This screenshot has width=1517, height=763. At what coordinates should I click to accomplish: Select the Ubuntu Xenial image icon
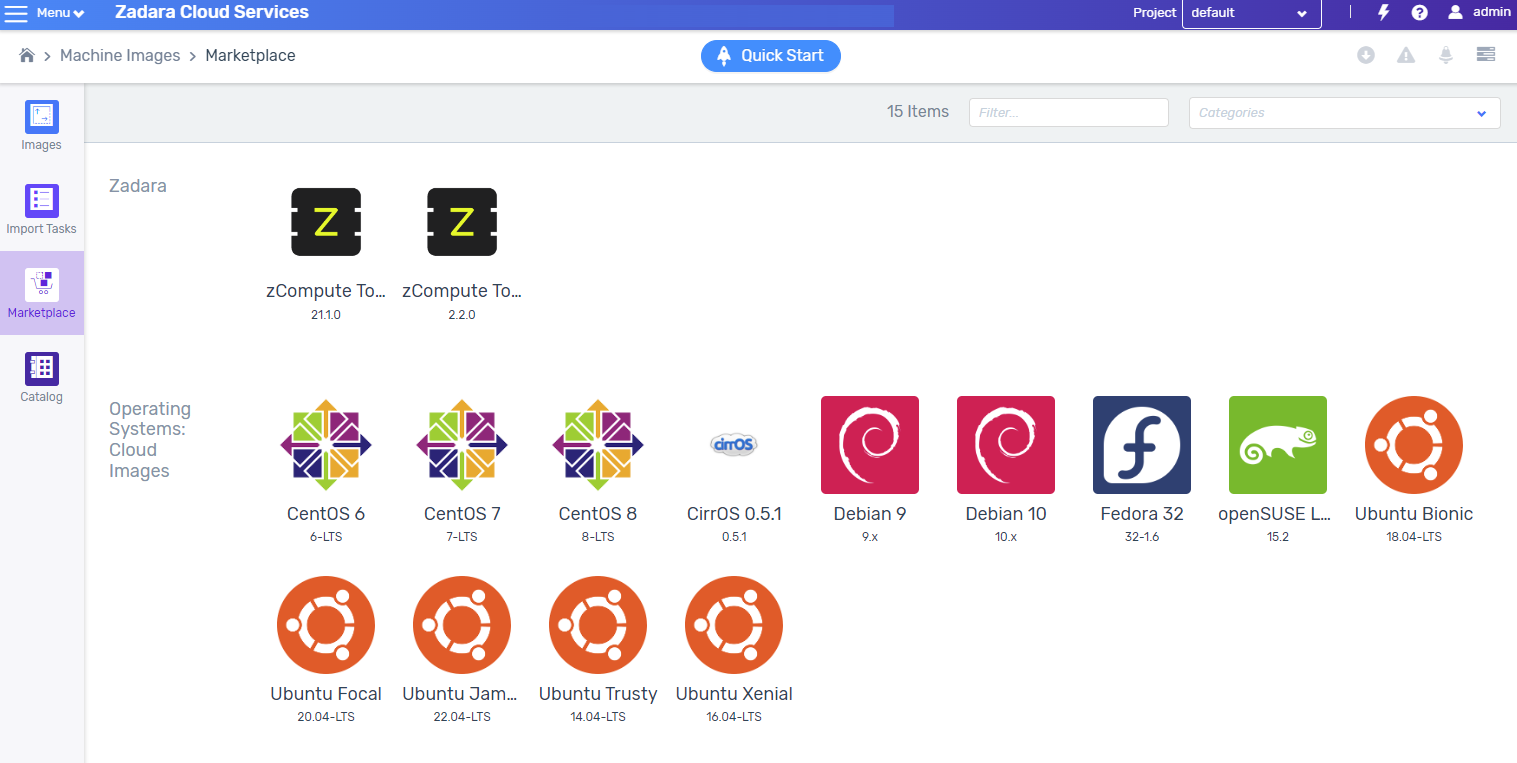tap(734, 625)
